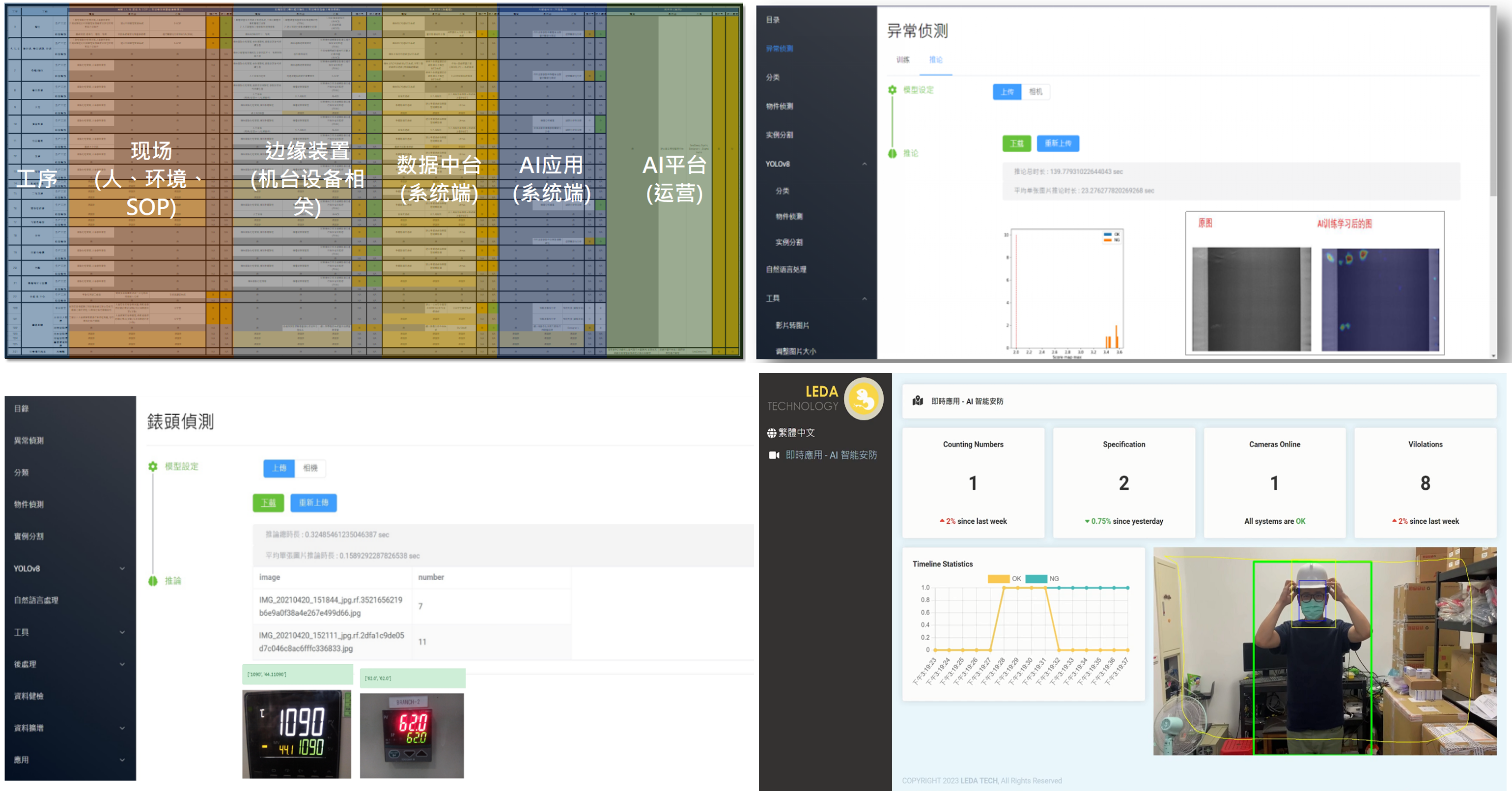Select the 上传 mode in 异常侦测 panel
The width and height of the screenshot is (1512, 791).
click(x=1007, y=91)
